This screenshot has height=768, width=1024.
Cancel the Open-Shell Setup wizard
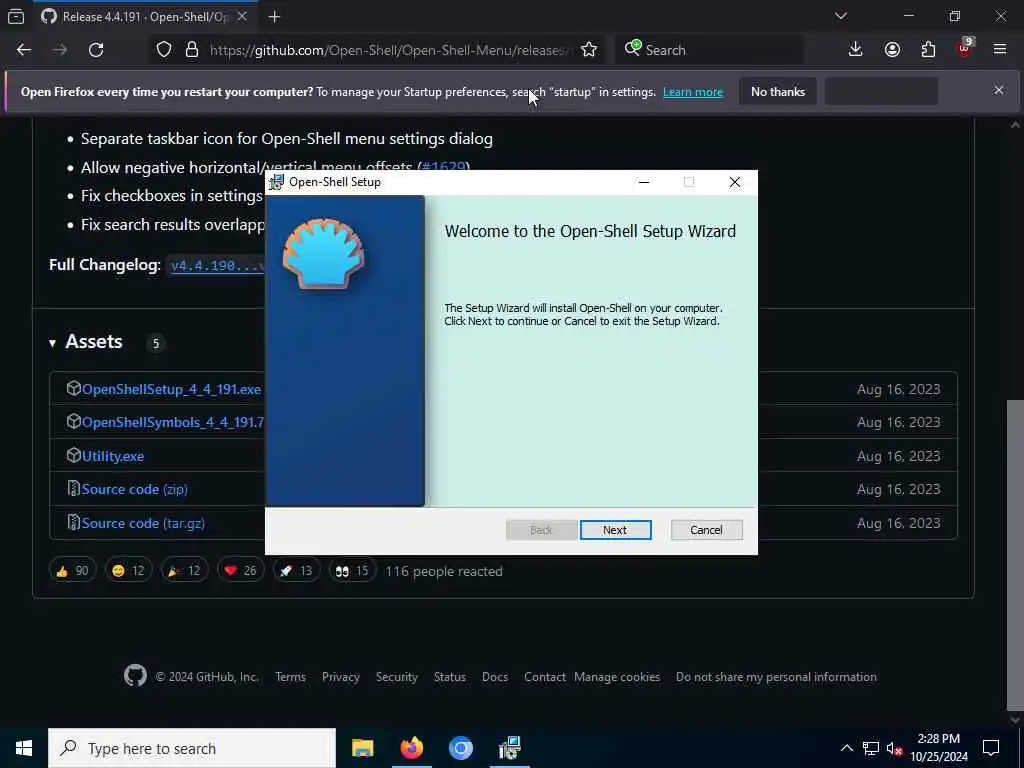tap(706, 530)
